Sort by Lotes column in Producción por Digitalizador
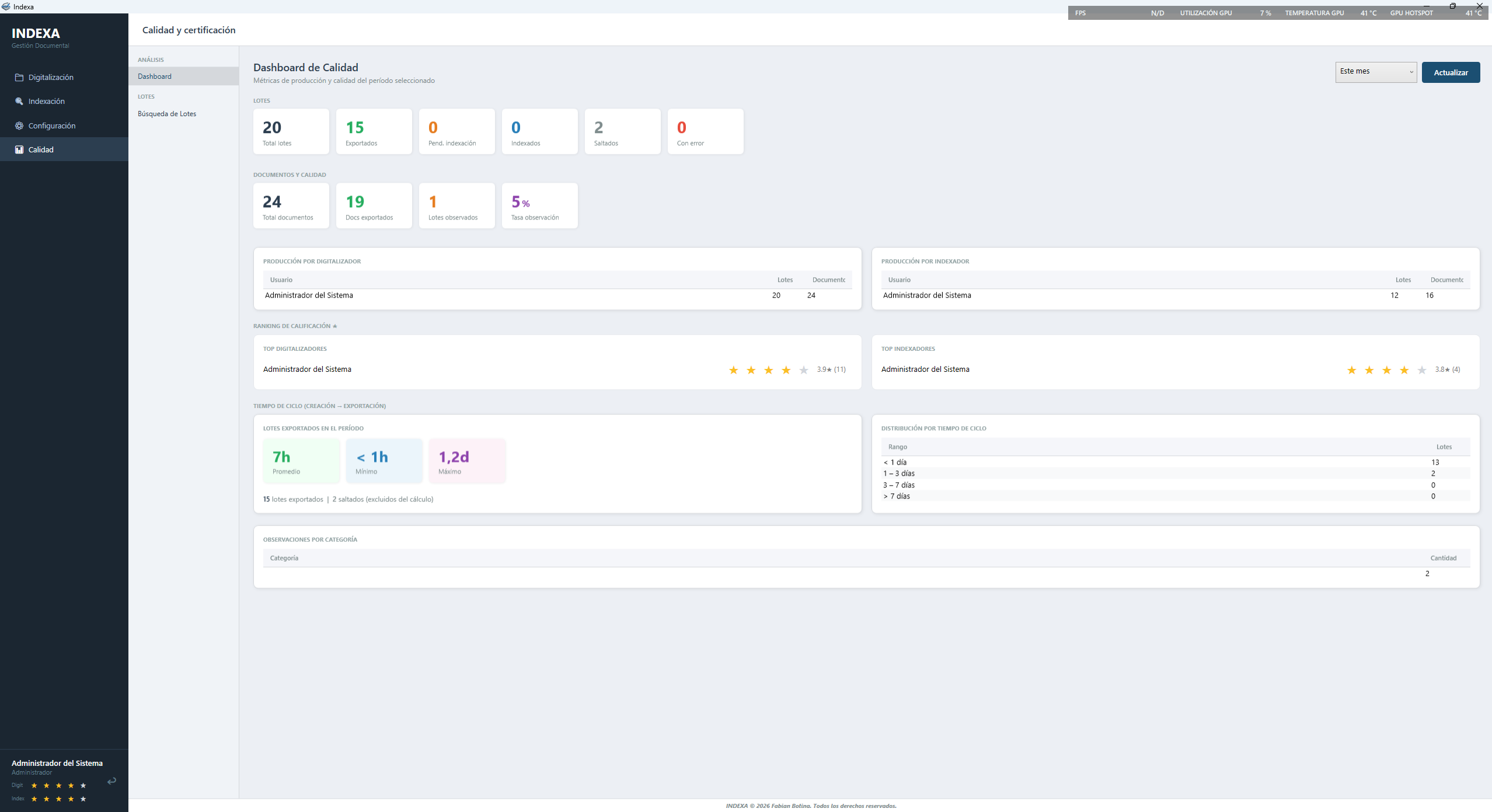1492x812 pixels. pyautogui.click(x=785, y=280)
